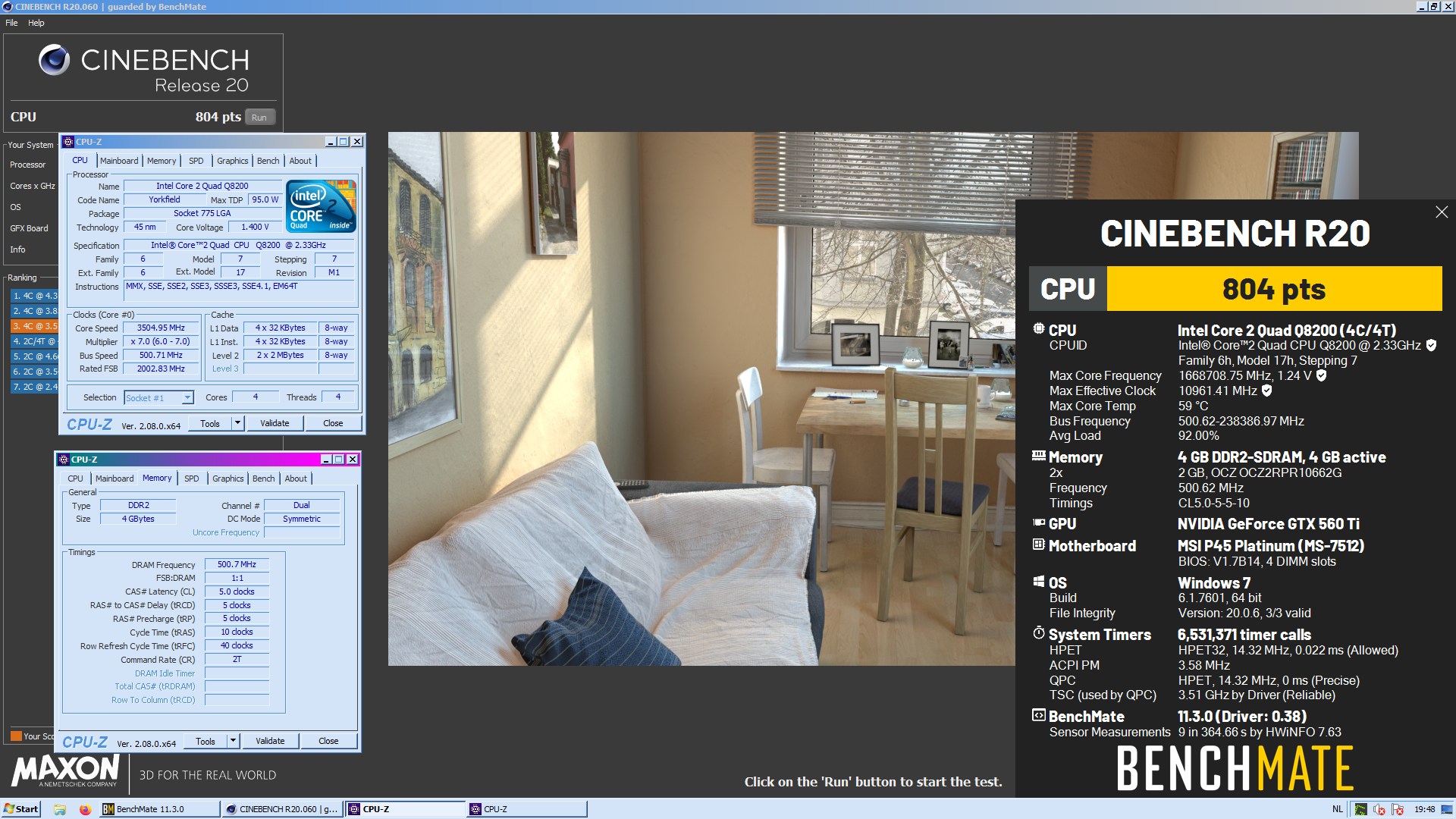Close the BenchMate result overlay with X

(1442, 212)
